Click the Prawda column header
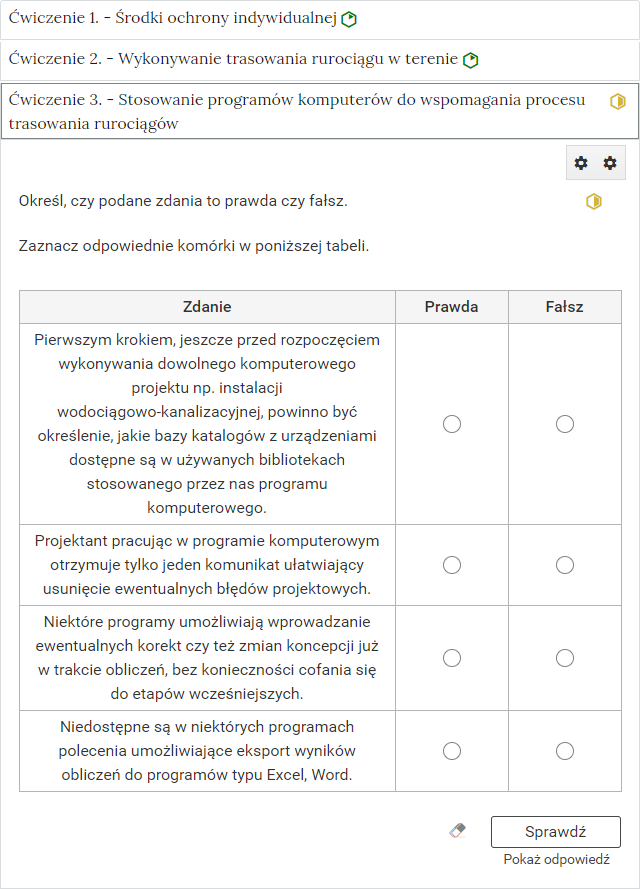640x889 pixels. (452, 307)
